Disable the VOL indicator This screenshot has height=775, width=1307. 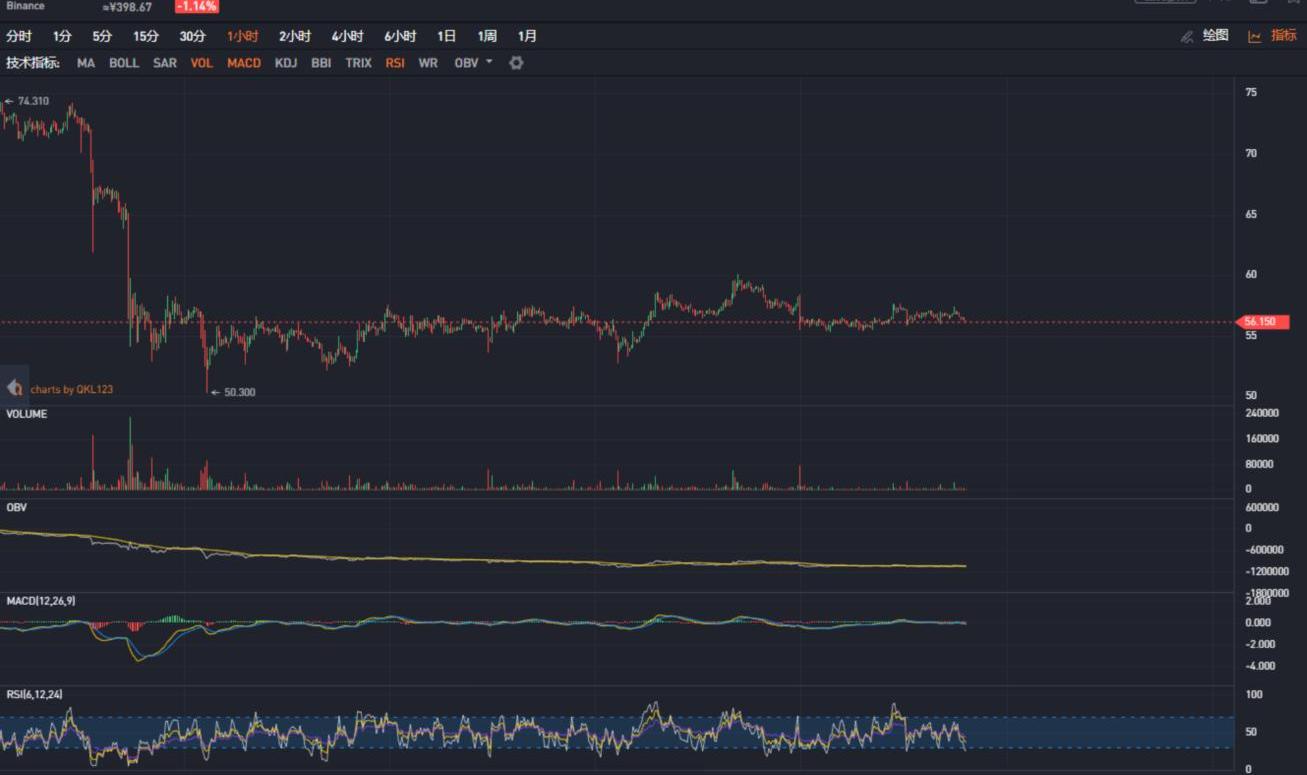202,63
